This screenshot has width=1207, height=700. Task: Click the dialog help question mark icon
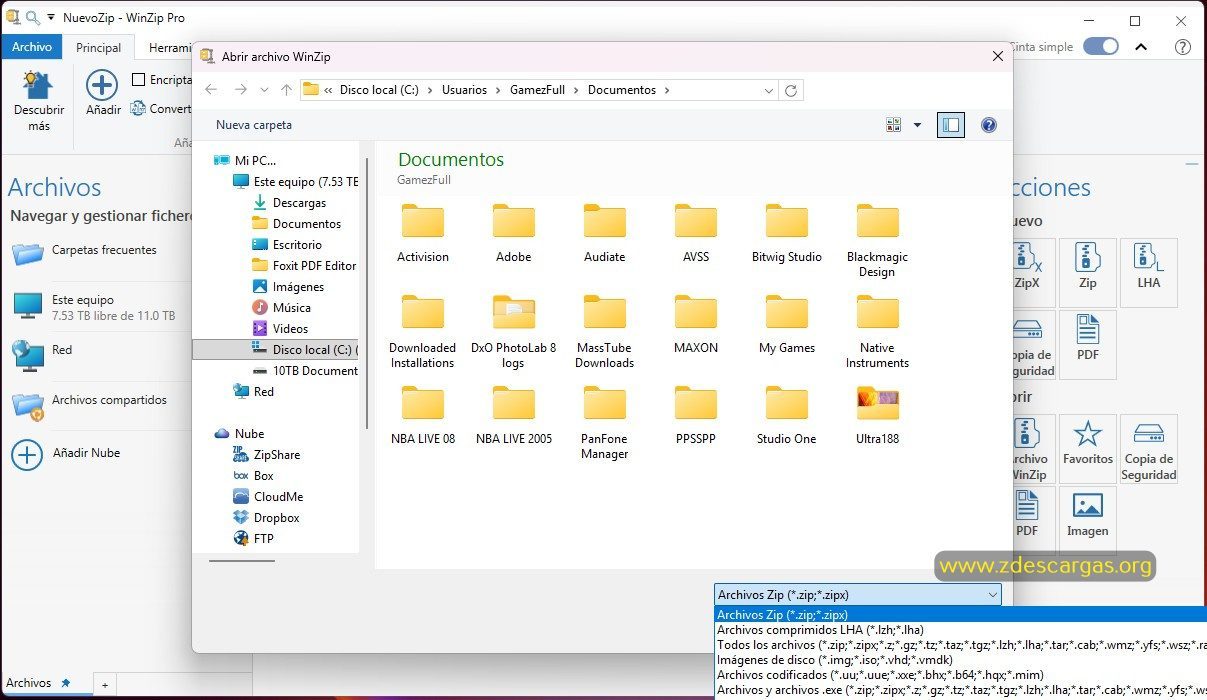pyautogui.click(x=989, y=125)
